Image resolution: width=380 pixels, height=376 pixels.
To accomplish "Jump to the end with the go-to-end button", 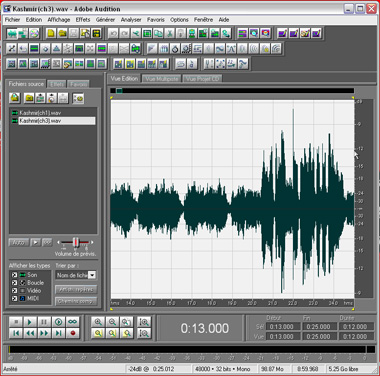I will 58,333.
